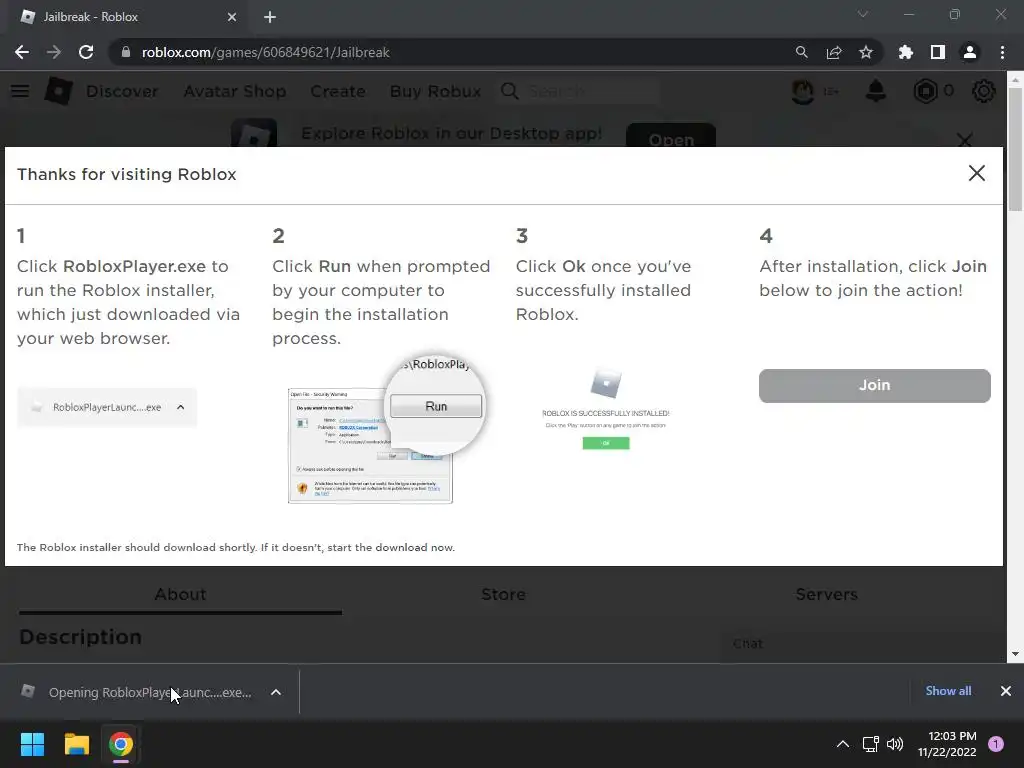Open the clock and date flyout
The height and width of the screenshot is (768, 1024).
pos(947,744)
